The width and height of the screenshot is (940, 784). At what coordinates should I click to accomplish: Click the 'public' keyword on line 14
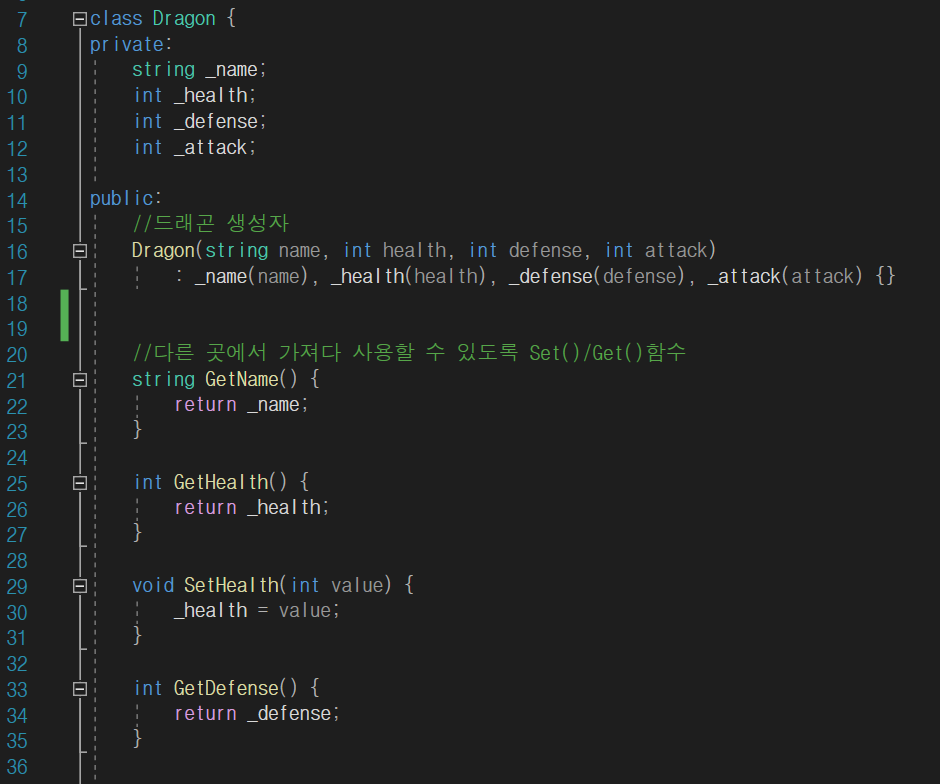point(122,198)
